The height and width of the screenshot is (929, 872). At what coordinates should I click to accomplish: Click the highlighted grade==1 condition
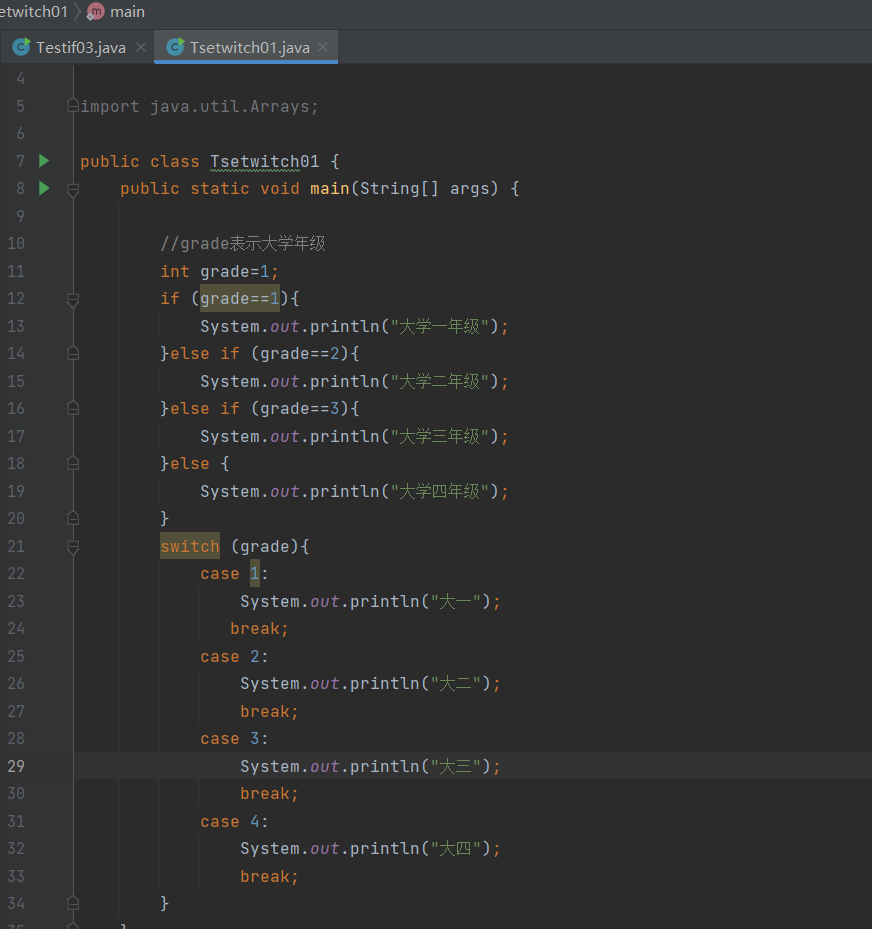(240, 299)
